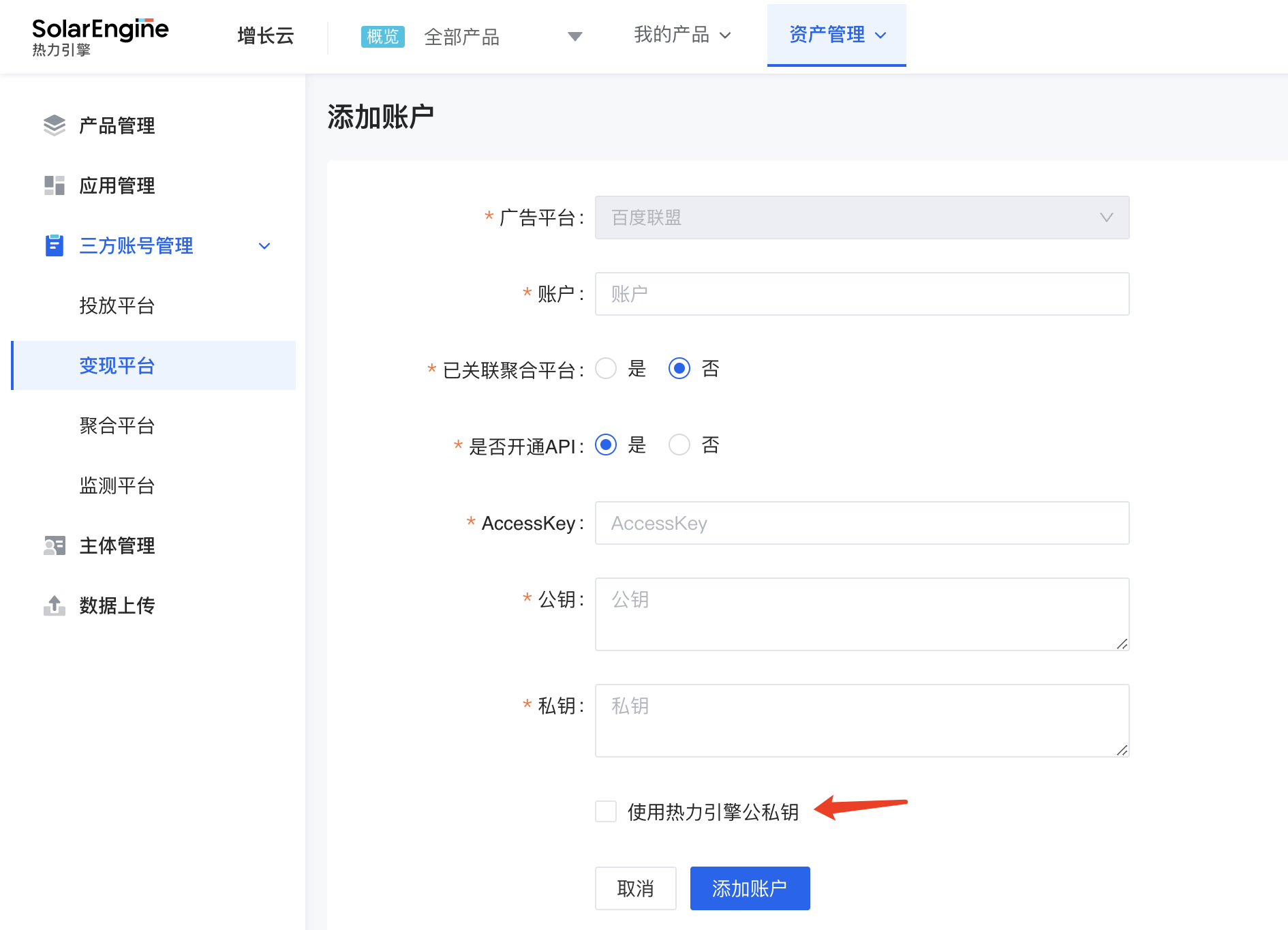1288x930 pixels.
Task: Click the AccessKey input field
Action: (861, 523)
